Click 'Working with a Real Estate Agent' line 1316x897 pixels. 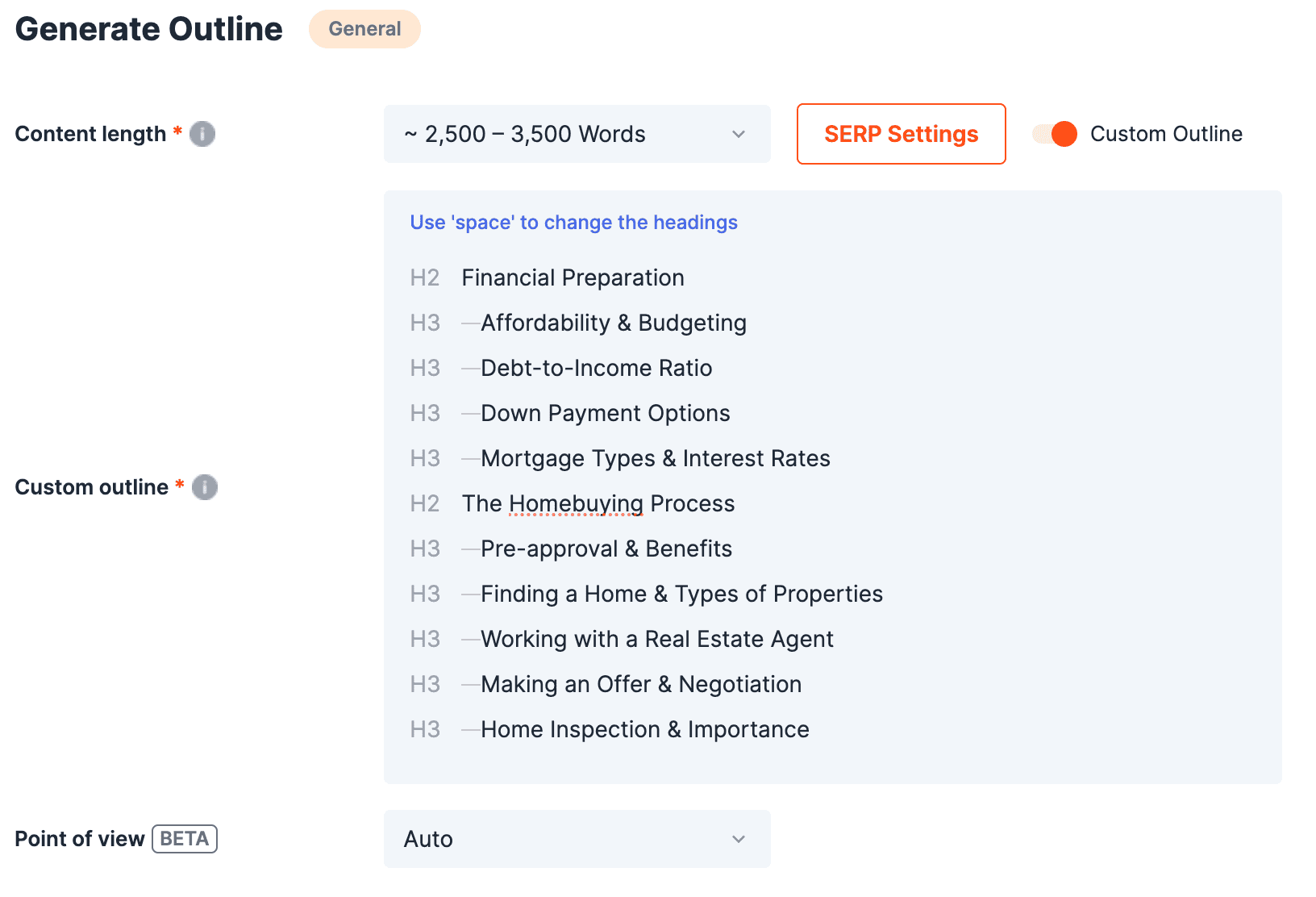point(657,639)
